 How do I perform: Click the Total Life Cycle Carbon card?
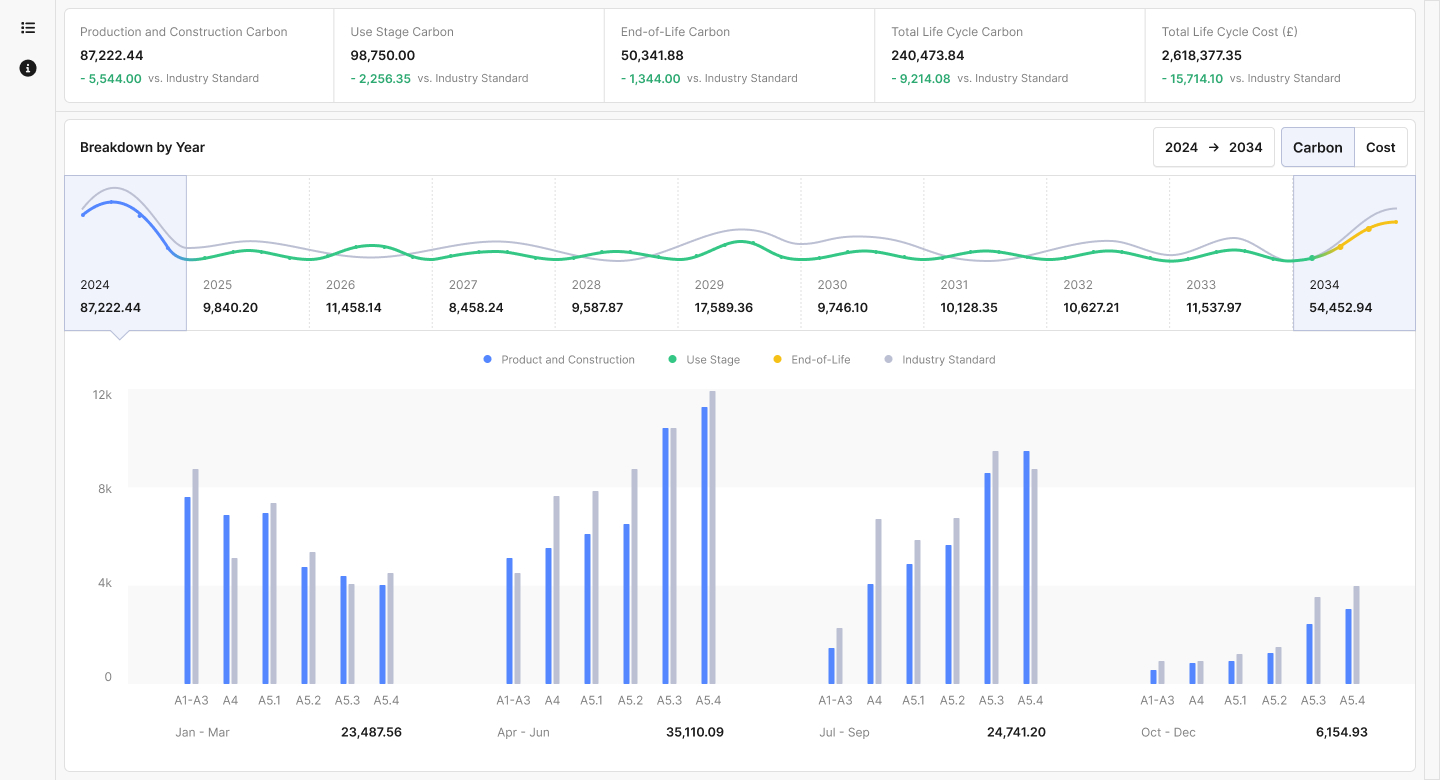pyautogui.click(x=1009, y=55)
